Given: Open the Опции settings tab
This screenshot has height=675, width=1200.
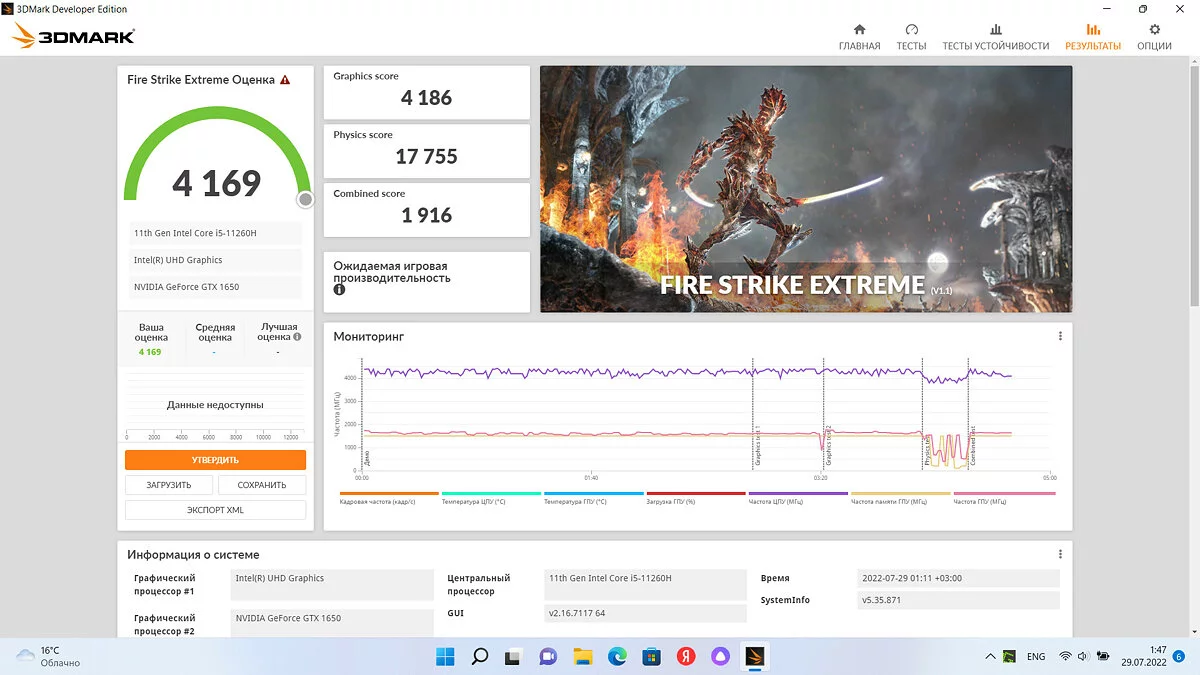Looking at the screenshot, I should tap(1154, 37).
